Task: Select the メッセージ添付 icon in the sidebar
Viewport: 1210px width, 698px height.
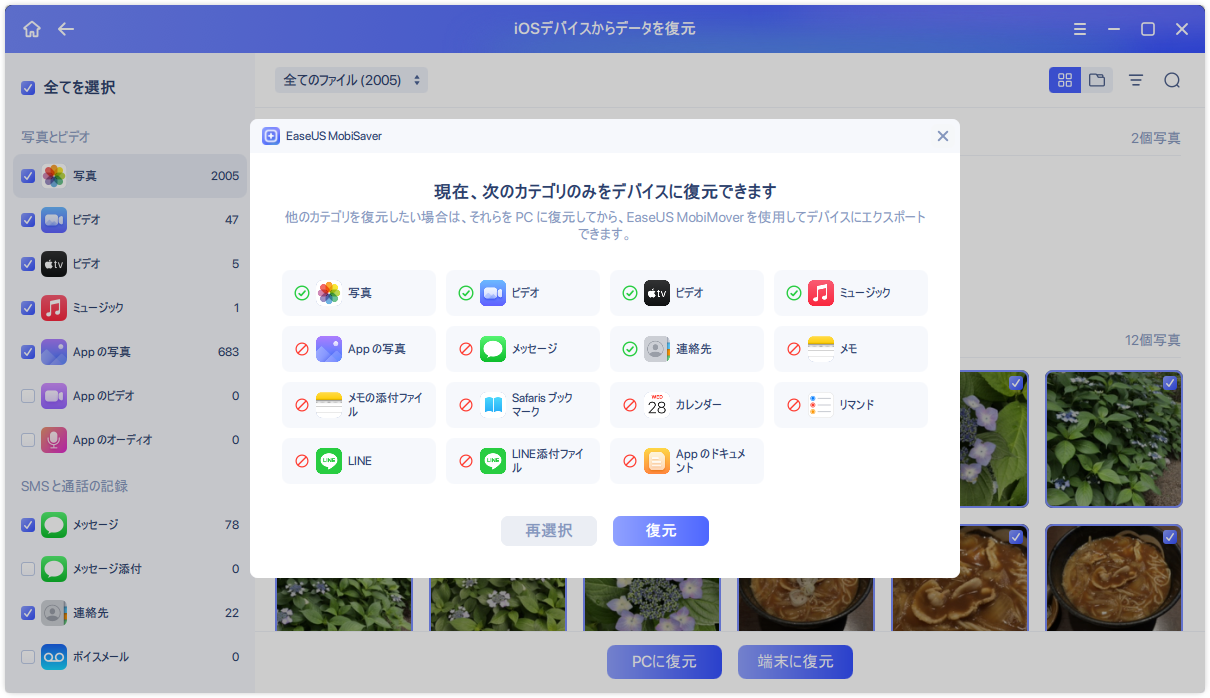Action: [54, 569]
